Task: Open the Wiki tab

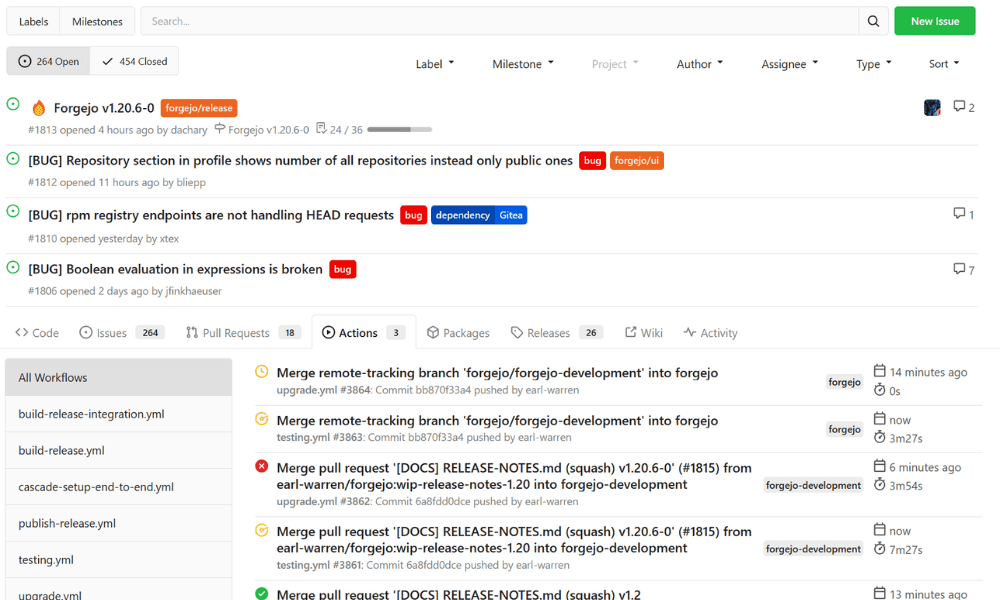Action: tap(643, 333)
